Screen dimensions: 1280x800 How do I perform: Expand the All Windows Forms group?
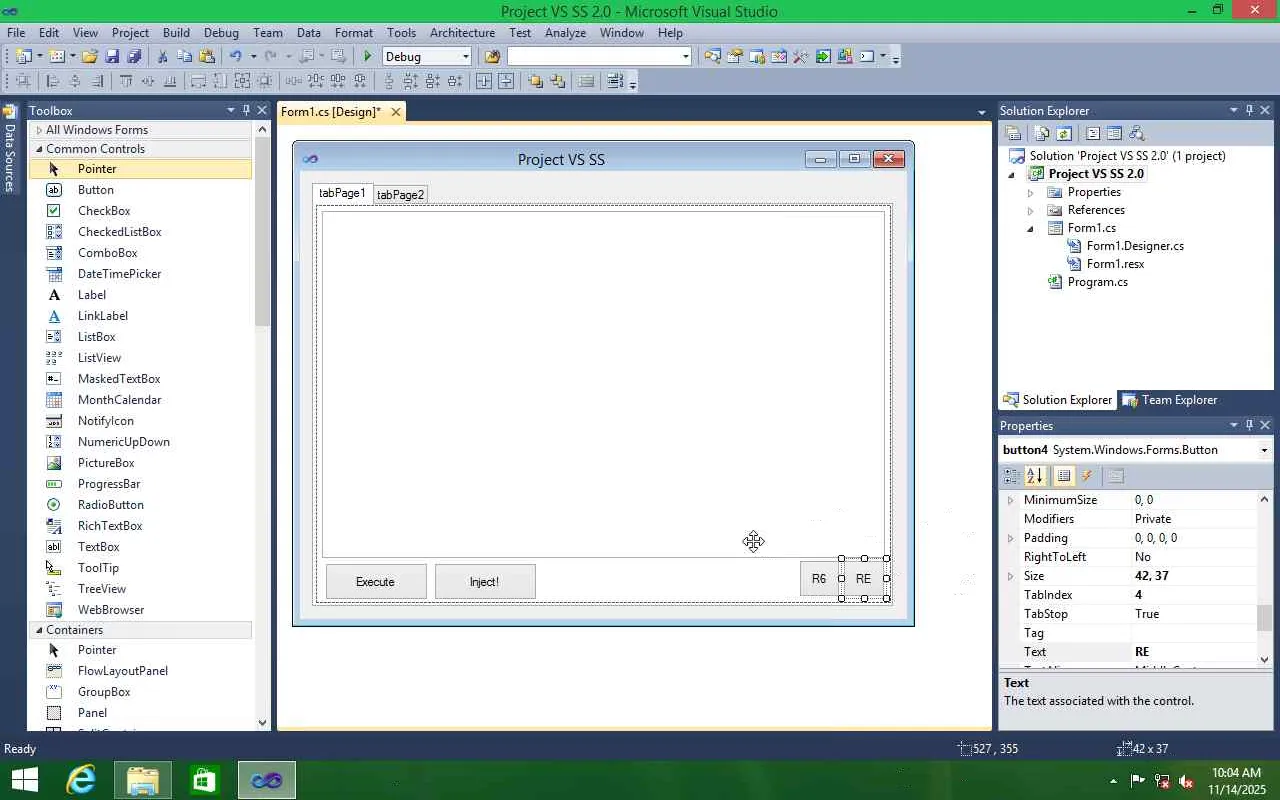(x=39, y=130)
